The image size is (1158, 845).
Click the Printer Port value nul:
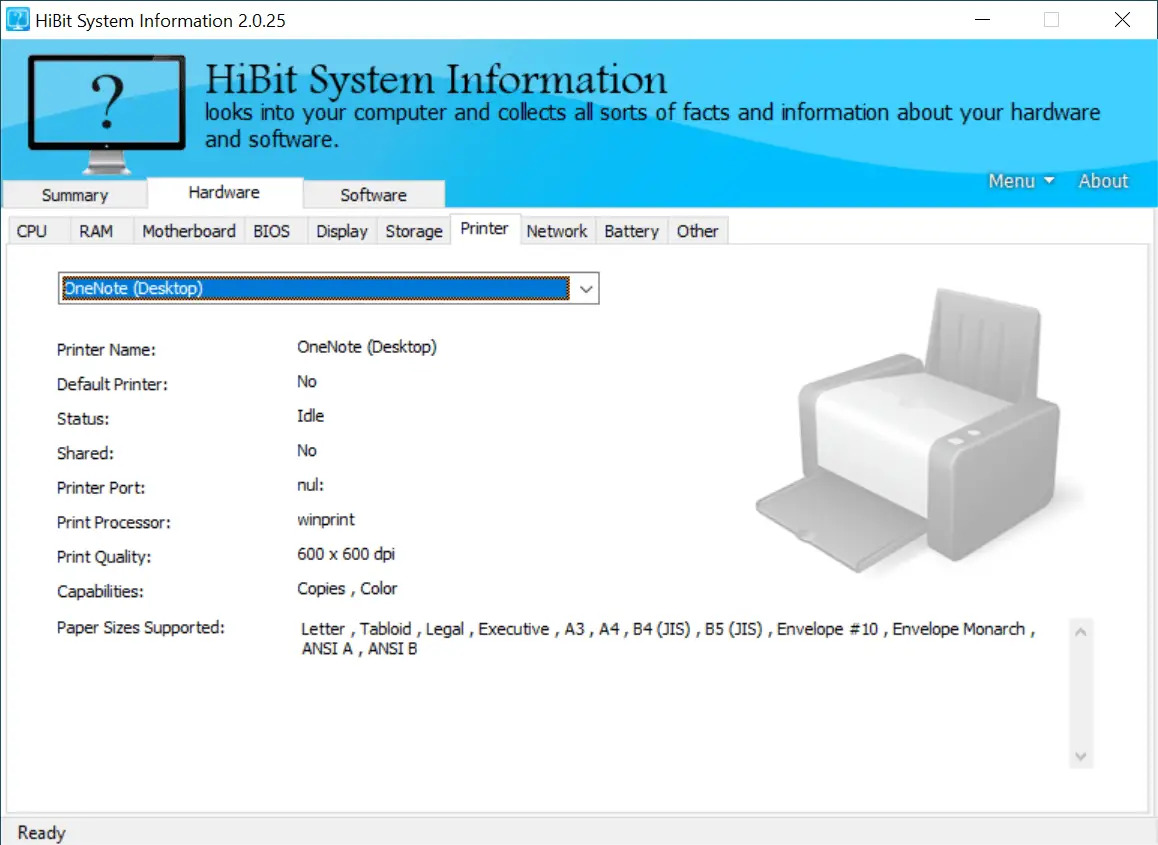tap(310, 485)
